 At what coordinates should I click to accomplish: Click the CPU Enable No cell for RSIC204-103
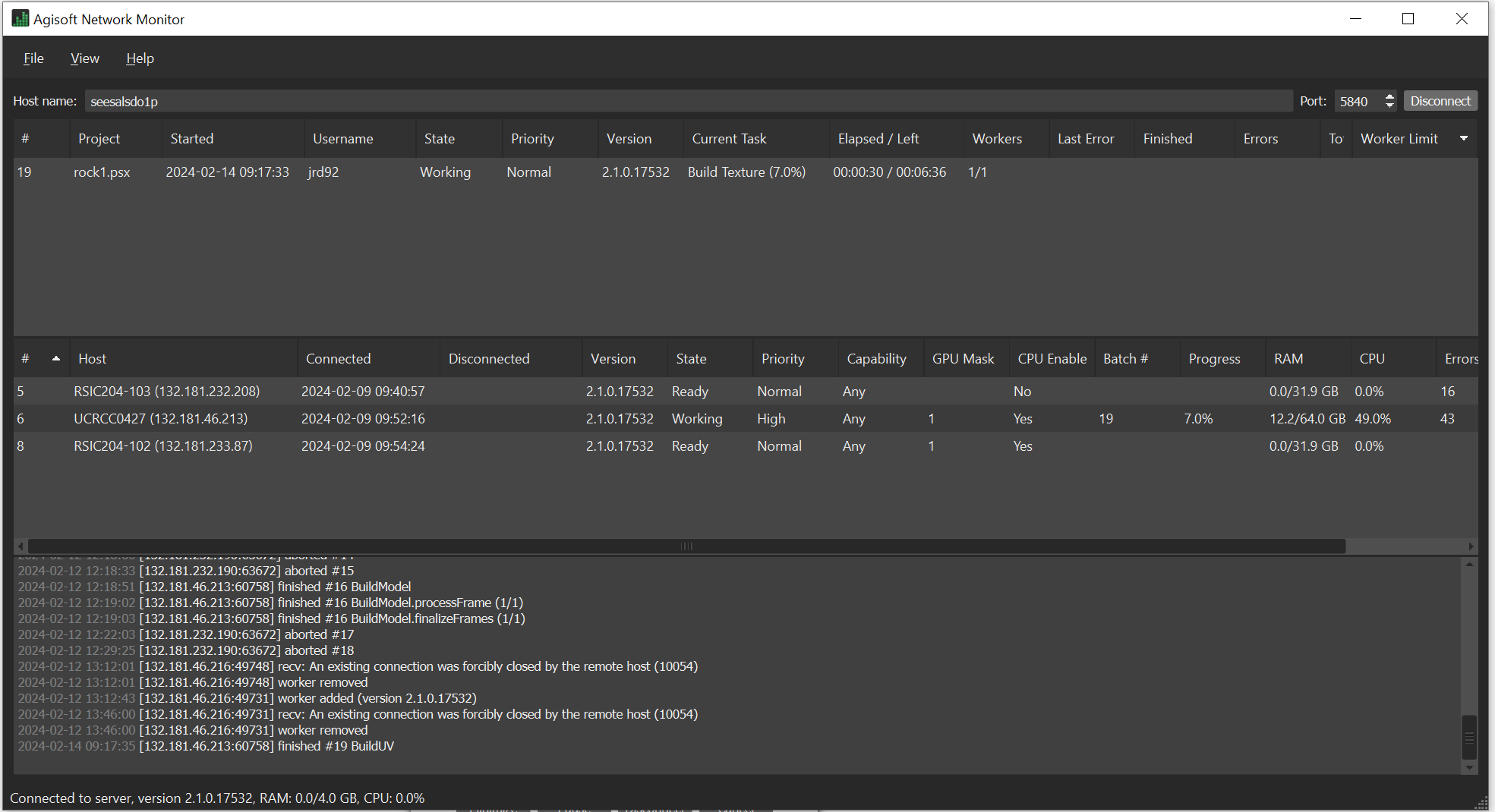1022,392
